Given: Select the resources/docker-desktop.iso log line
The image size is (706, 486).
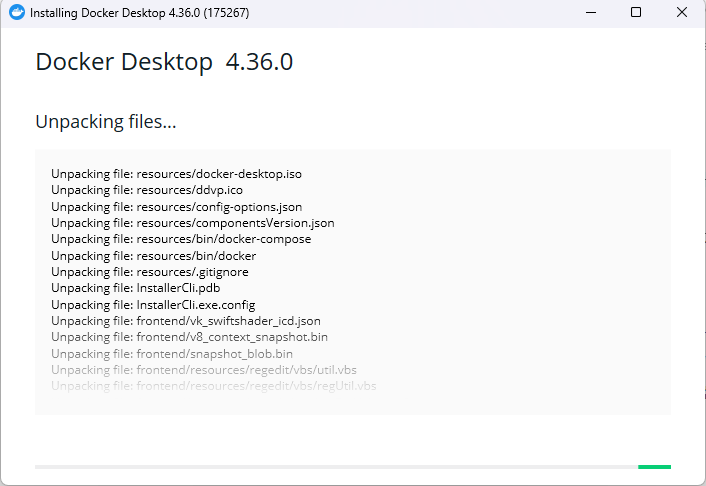Looking at the screenshot, I should click(x=176, y=174).
